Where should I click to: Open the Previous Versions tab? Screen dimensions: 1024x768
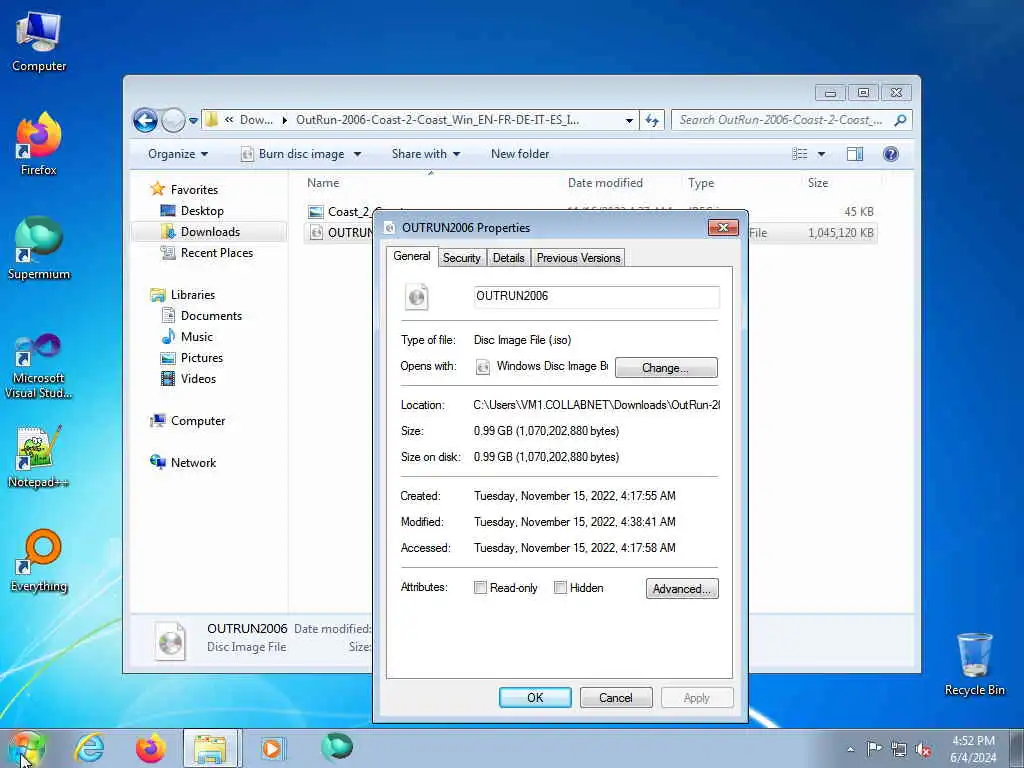pos(579,258)
